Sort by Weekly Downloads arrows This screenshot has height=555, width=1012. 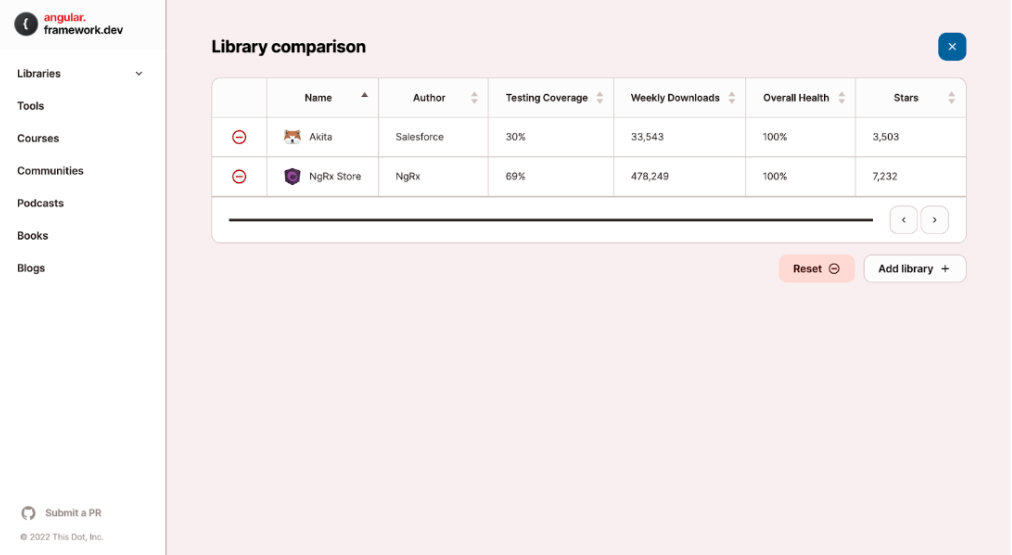tap(731, 97)
